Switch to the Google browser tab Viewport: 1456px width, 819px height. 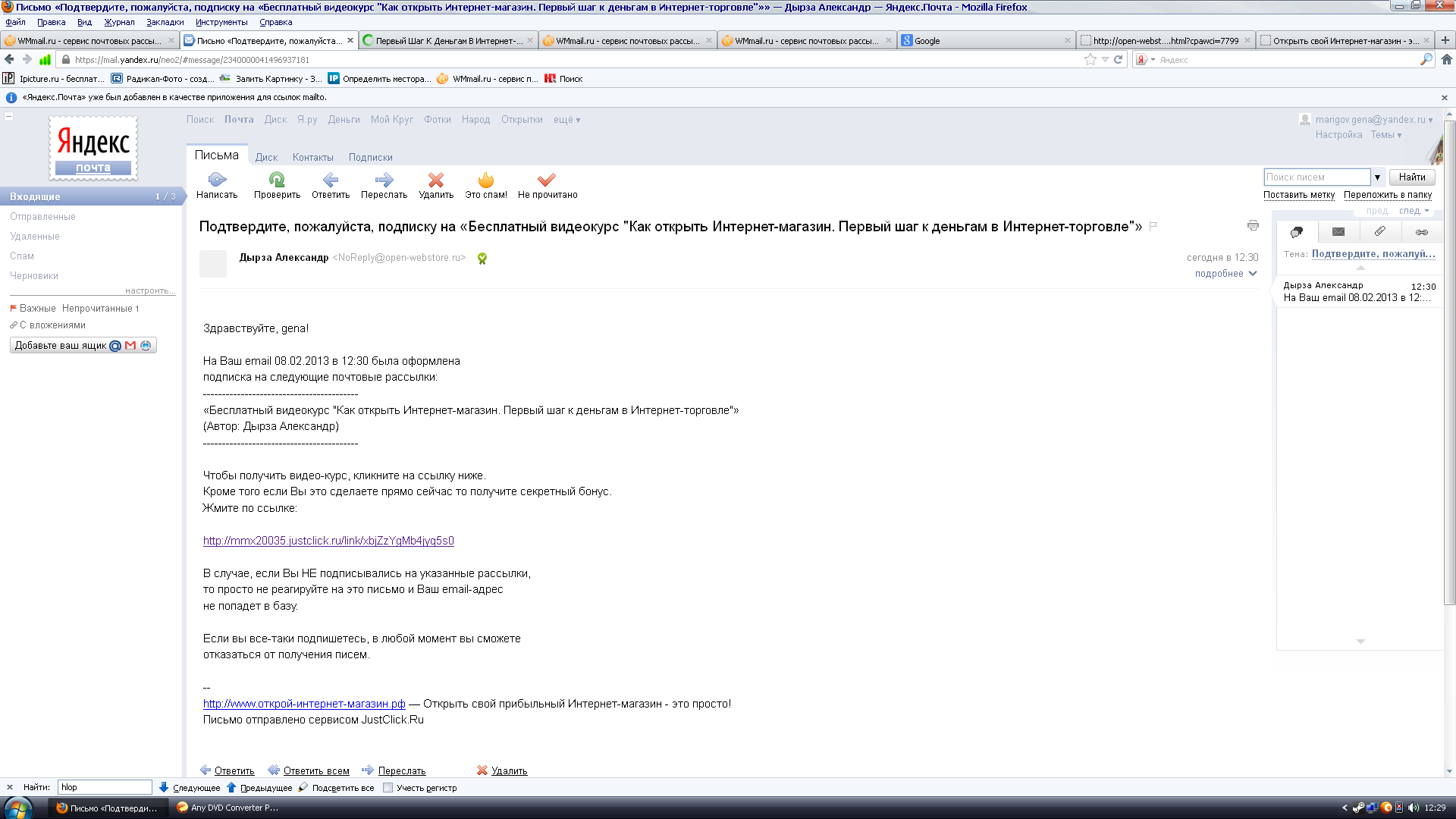[986, 41]
